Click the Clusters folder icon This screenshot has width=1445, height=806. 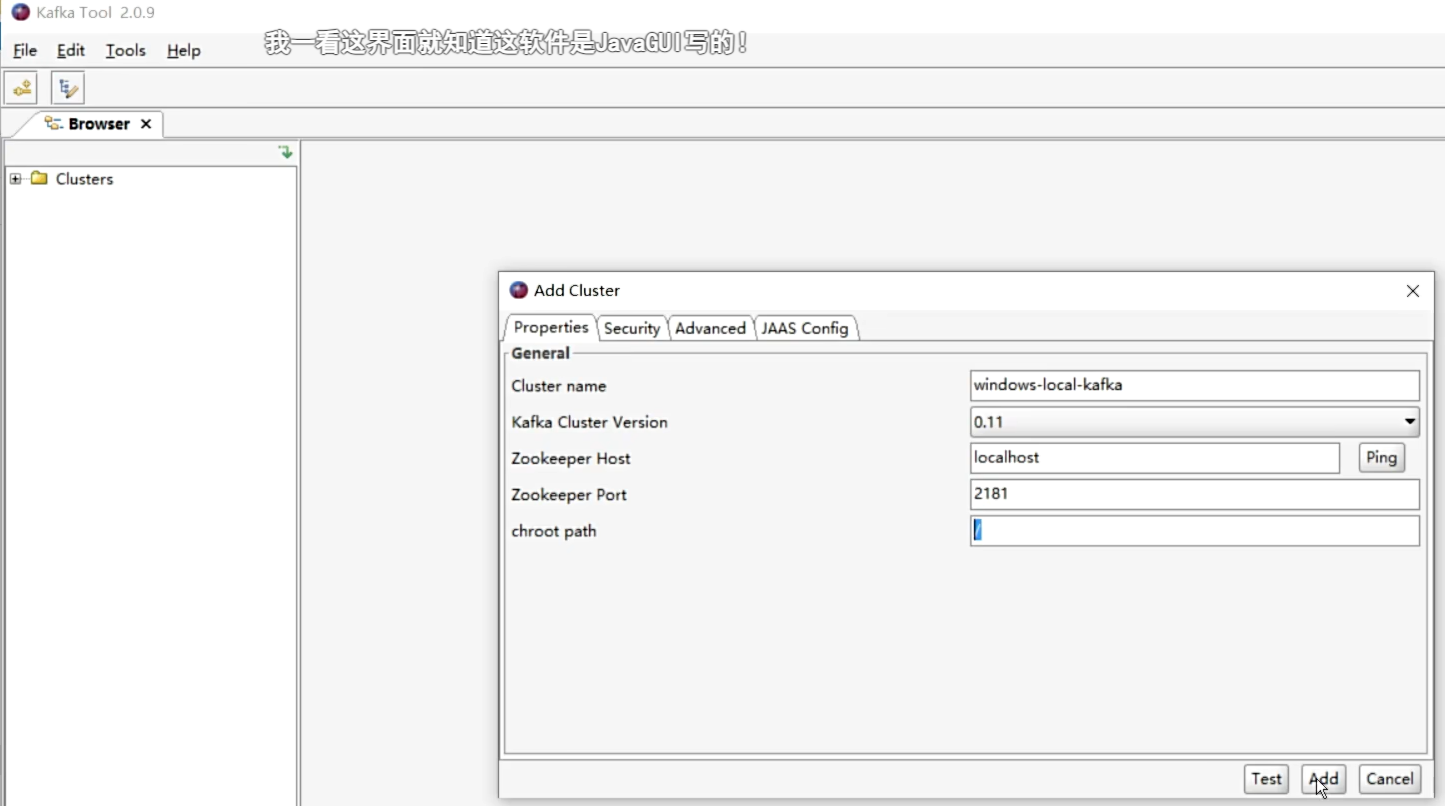pos(39,178)
